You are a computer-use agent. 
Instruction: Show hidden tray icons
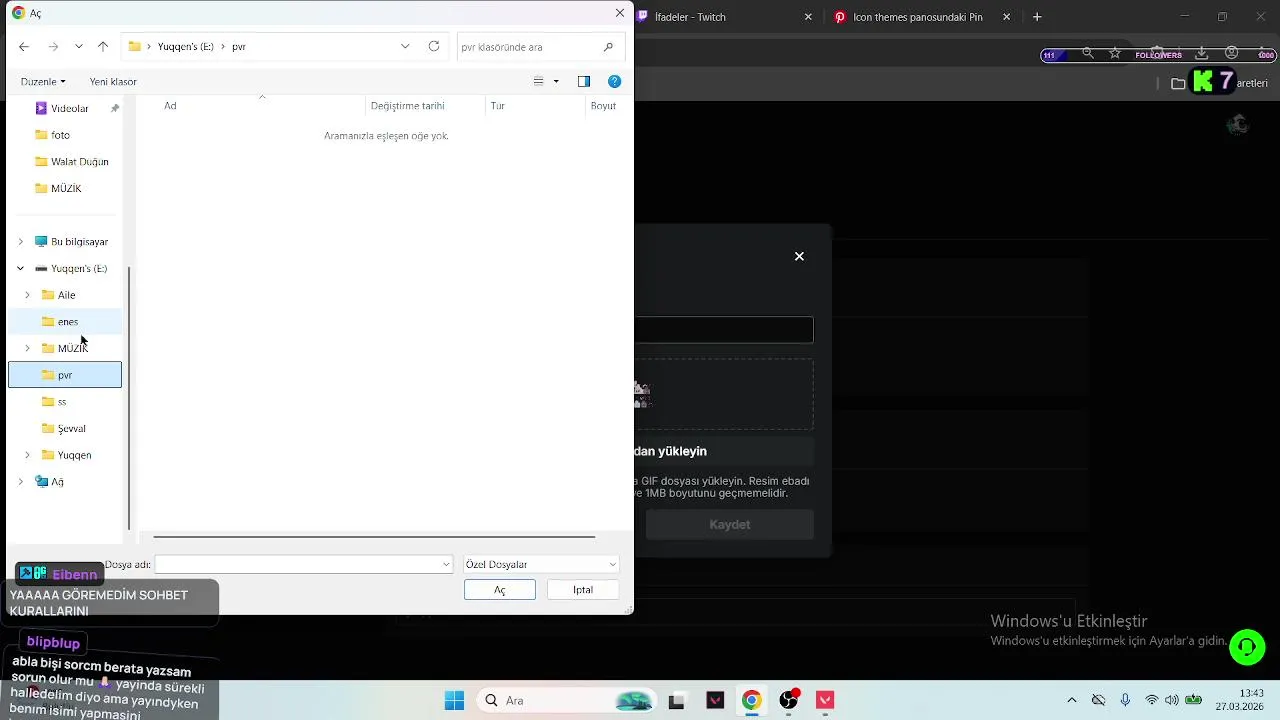tap(1072, 700)
